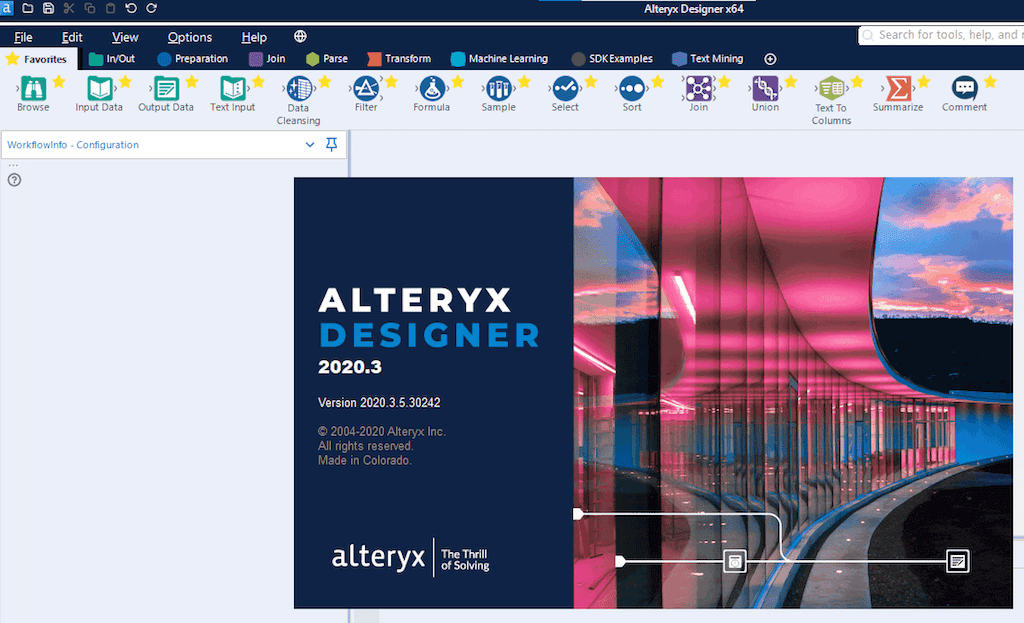The width and height of the screenshot is (1024, 623).
Task: Toggle favorite star on Sort tool
Action: (658, 82)
